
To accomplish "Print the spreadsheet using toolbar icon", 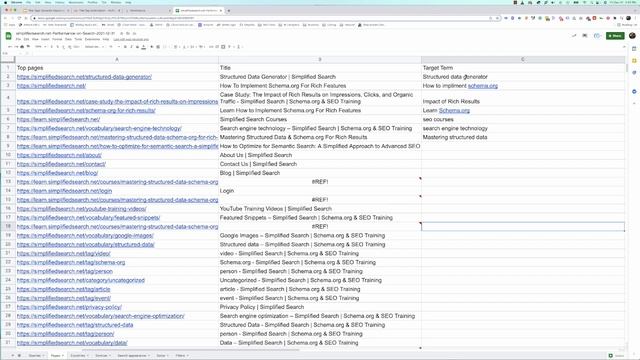I will point(22,47).
